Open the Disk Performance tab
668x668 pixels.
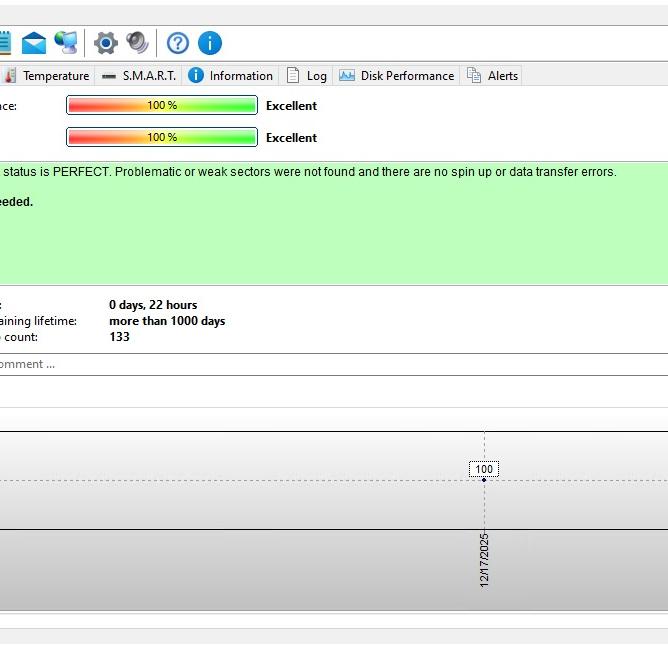coord(397,76)
